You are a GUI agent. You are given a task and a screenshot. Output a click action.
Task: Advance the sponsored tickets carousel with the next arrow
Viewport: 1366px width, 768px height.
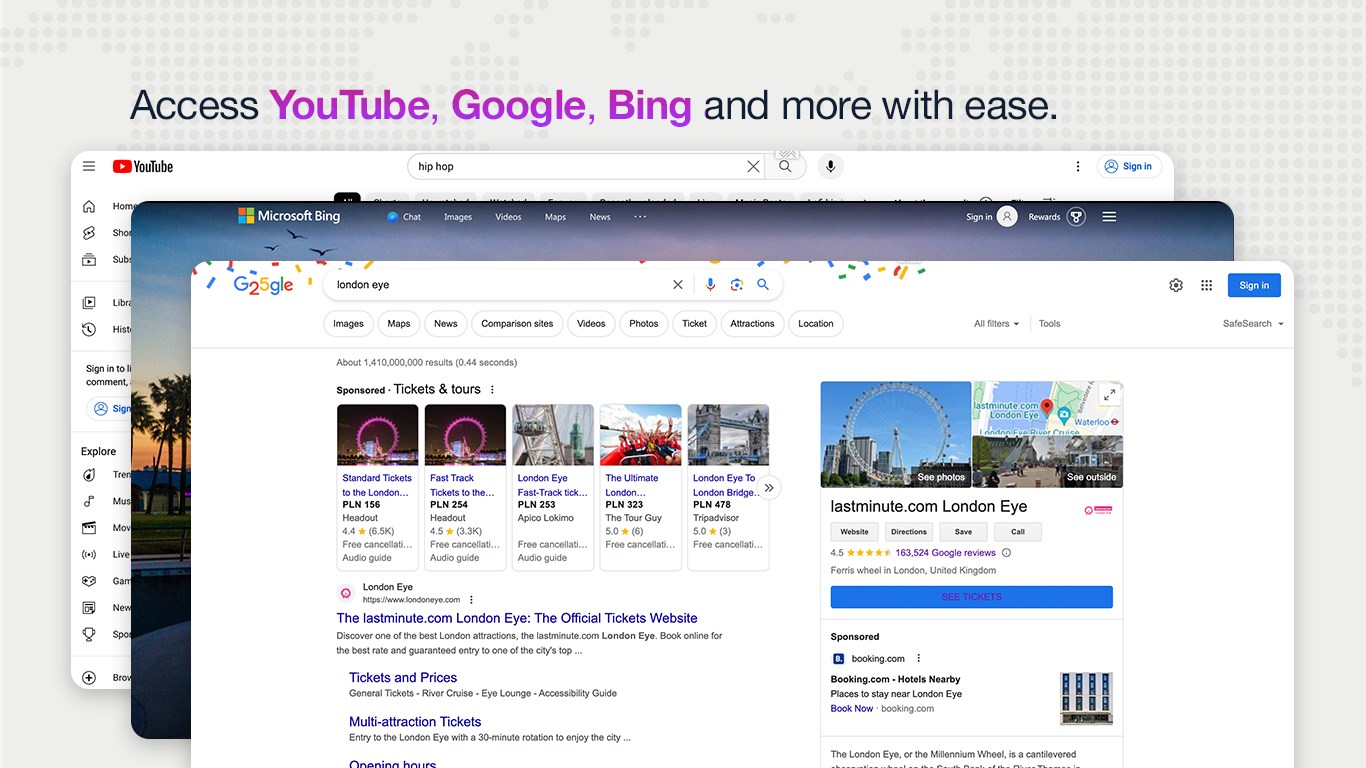769,487
